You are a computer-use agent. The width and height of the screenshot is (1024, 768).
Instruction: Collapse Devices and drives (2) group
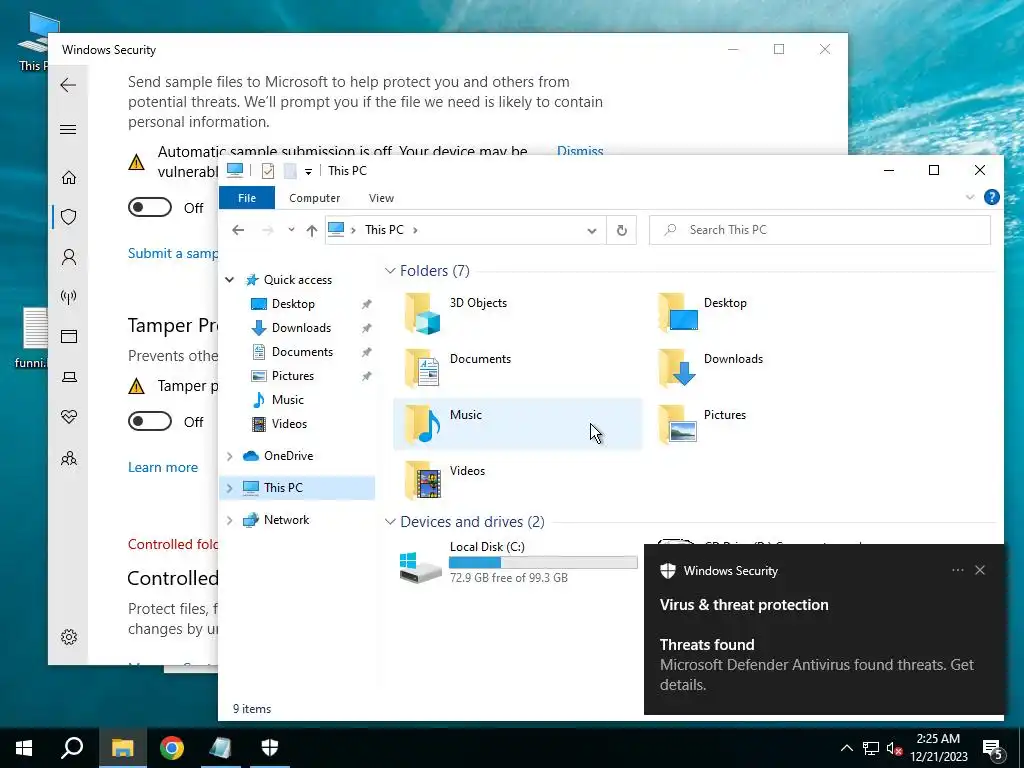coord(390,522)
